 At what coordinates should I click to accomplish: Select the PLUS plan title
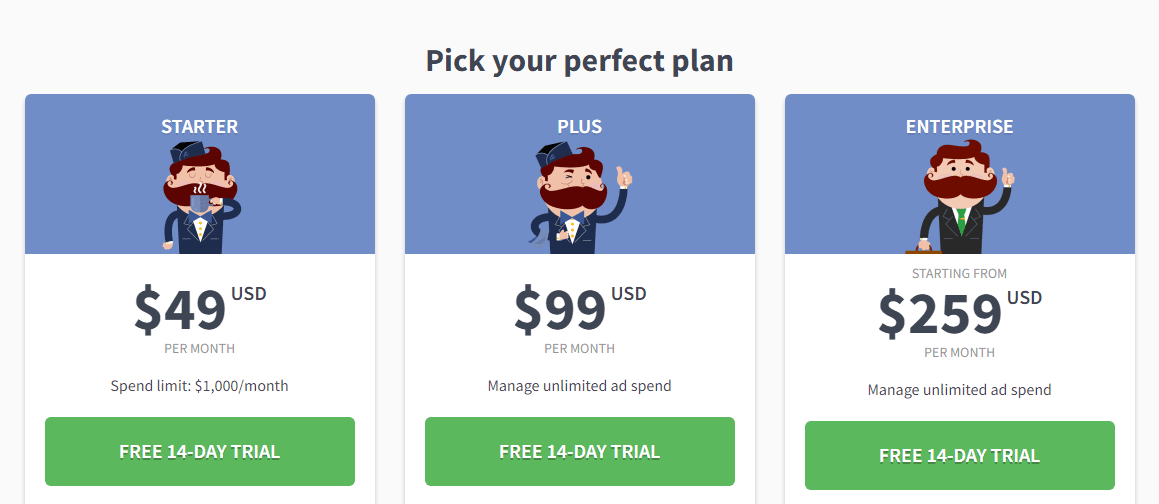[x=580, y=127]
